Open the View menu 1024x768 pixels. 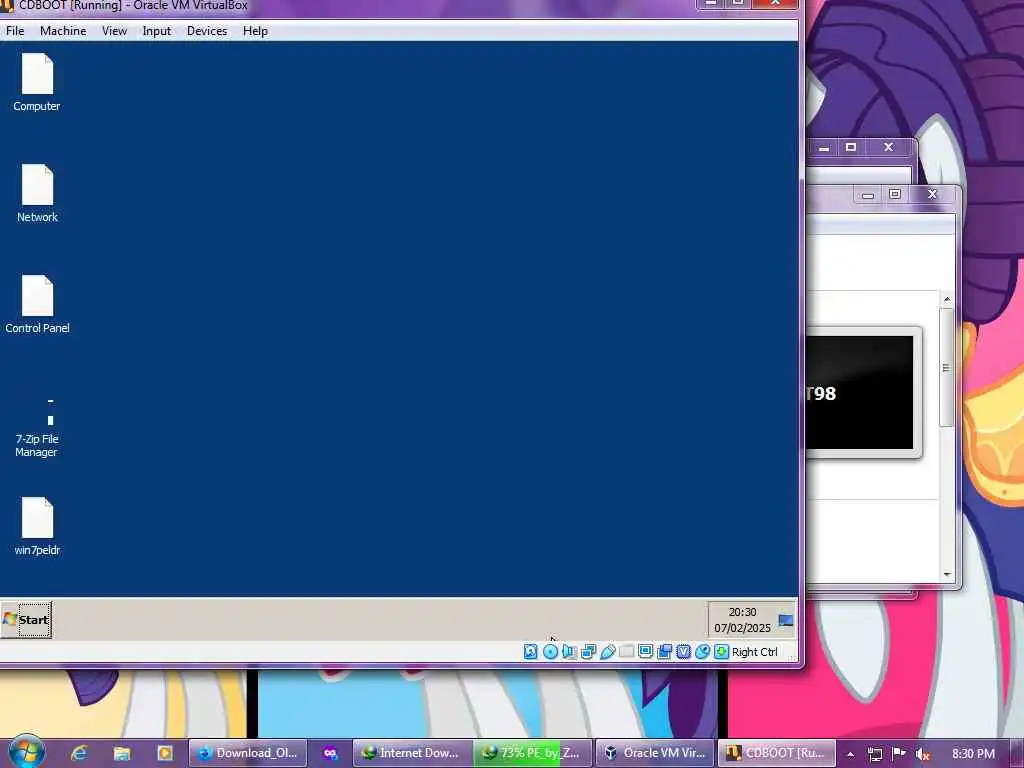114,31
